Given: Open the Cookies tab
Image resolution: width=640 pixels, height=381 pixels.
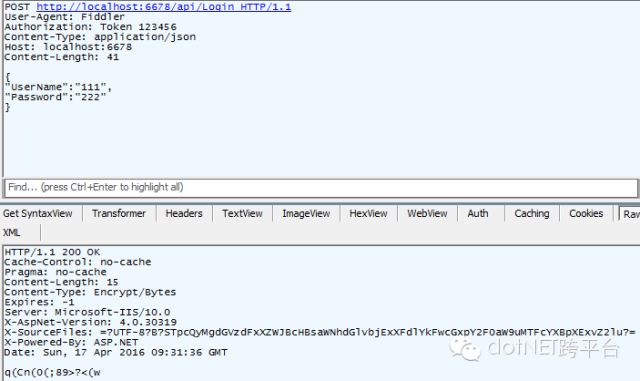Looking at the screenshot, I should 586,214.
